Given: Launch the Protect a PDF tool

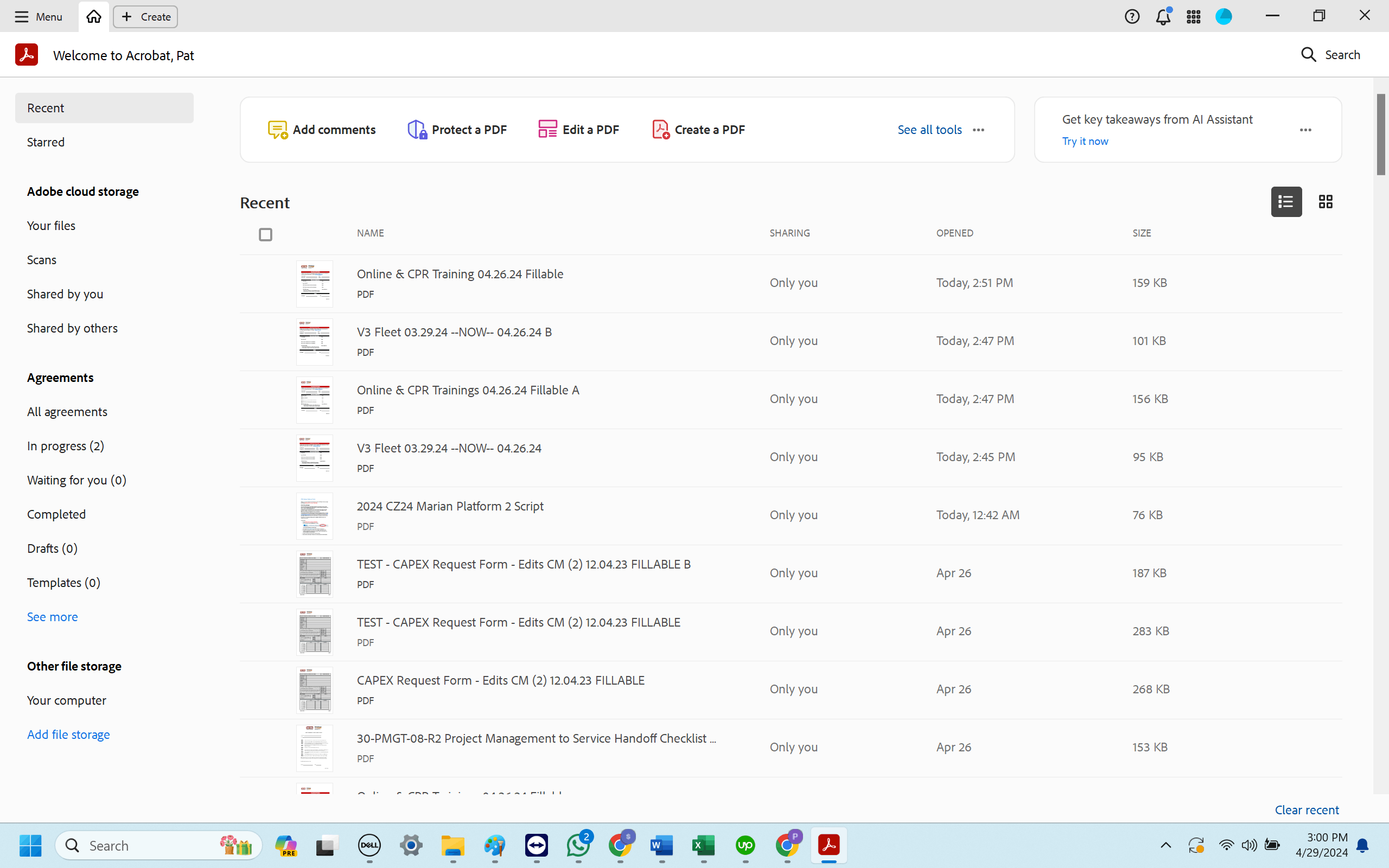Looking at the screenshot, I should coord(457,130).
